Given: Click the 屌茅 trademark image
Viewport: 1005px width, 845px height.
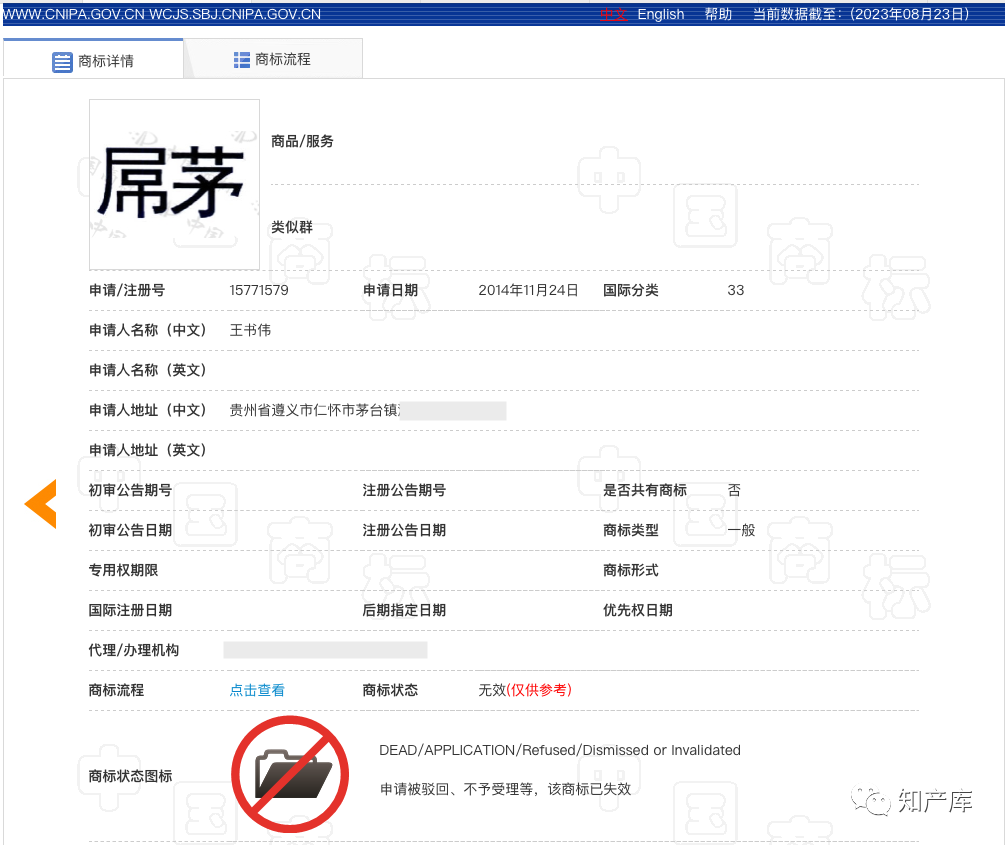Looking at the screenshot, I should click(174, 184).
